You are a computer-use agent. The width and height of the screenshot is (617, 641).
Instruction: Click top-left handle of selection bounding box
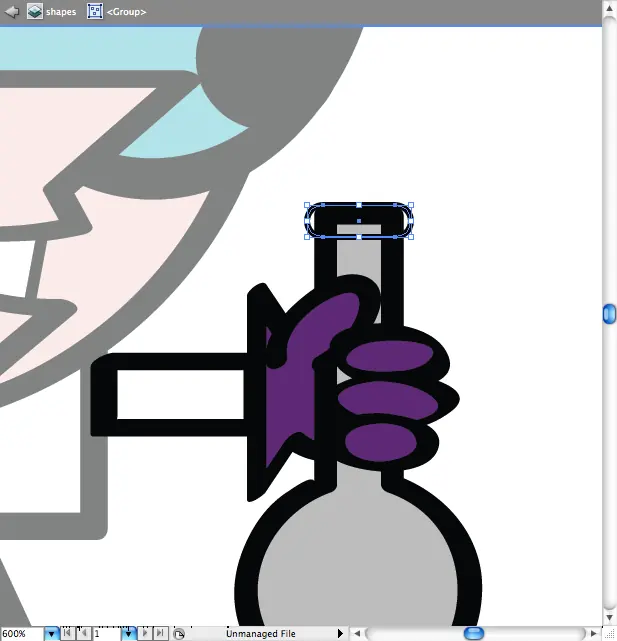tap(307, 205)
